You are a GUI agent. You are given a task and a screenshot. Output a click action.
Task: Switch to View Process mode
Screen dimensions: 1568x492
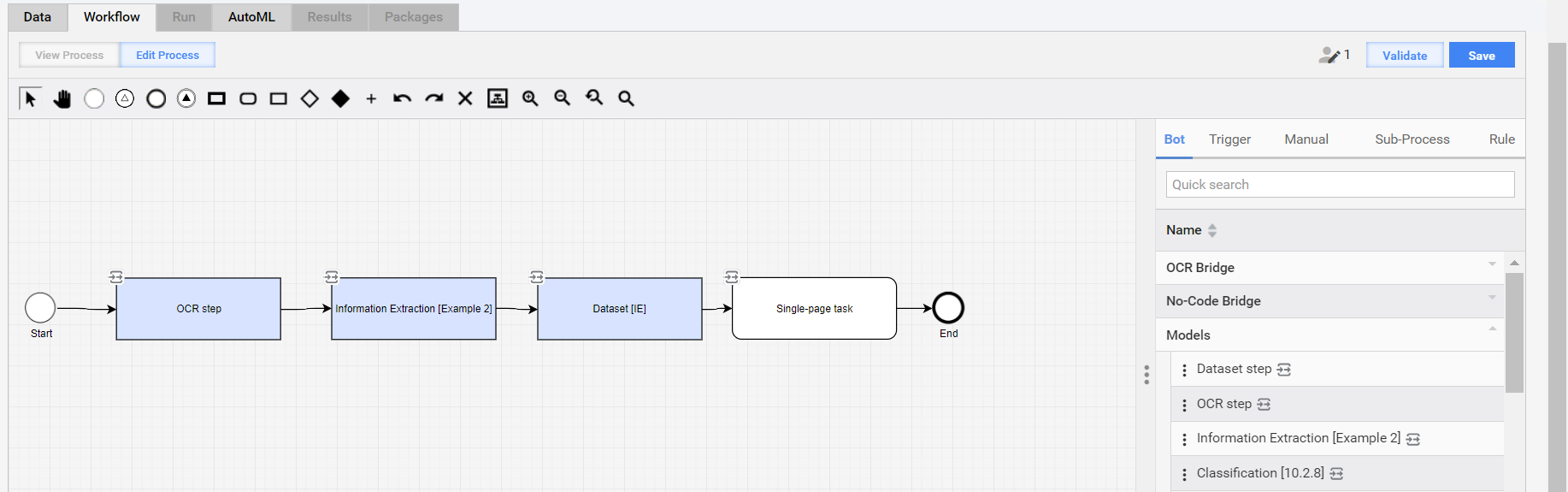(69, 56)
